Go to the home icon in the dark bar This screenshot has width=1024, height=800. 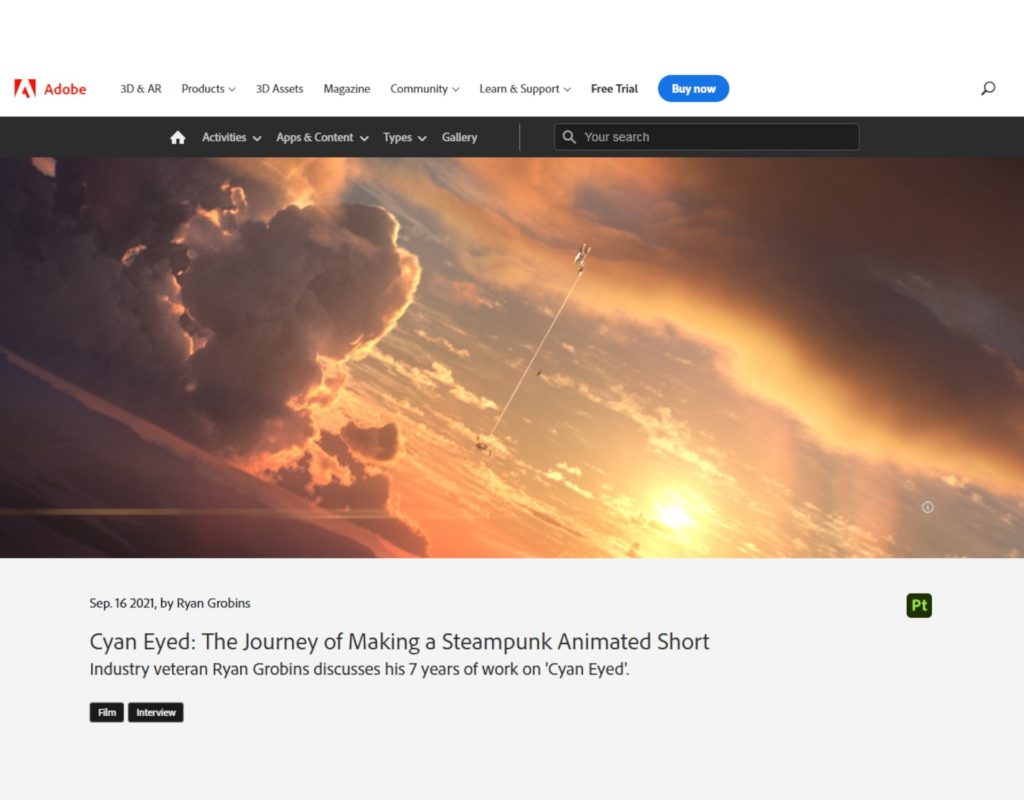click(x=178, y=137)
